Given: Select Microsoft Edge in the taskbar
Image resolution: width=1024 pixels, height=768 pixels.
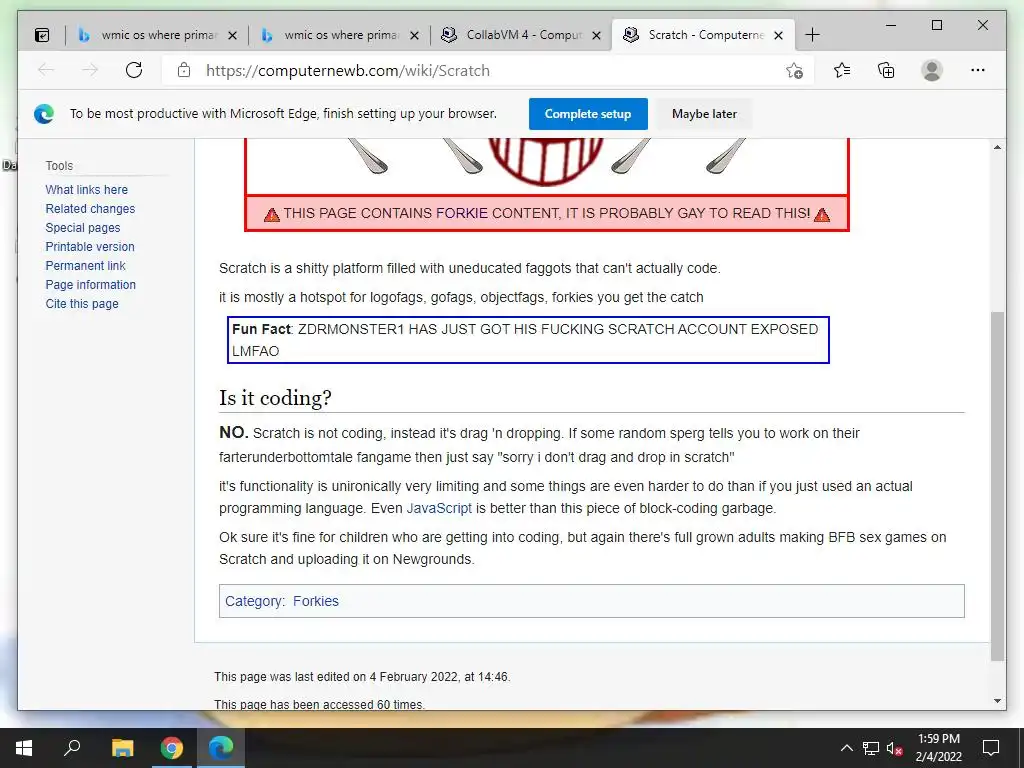Looking at the screenshot, I should coord(221,748).
